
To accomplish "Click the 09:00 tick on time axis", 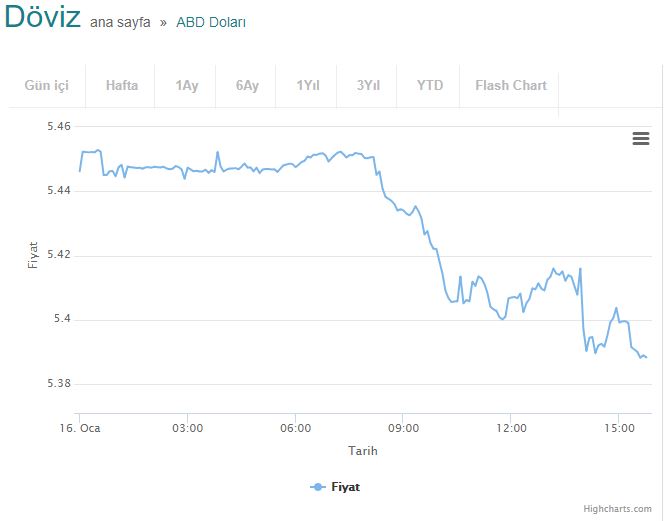I will tap(403, 428).
